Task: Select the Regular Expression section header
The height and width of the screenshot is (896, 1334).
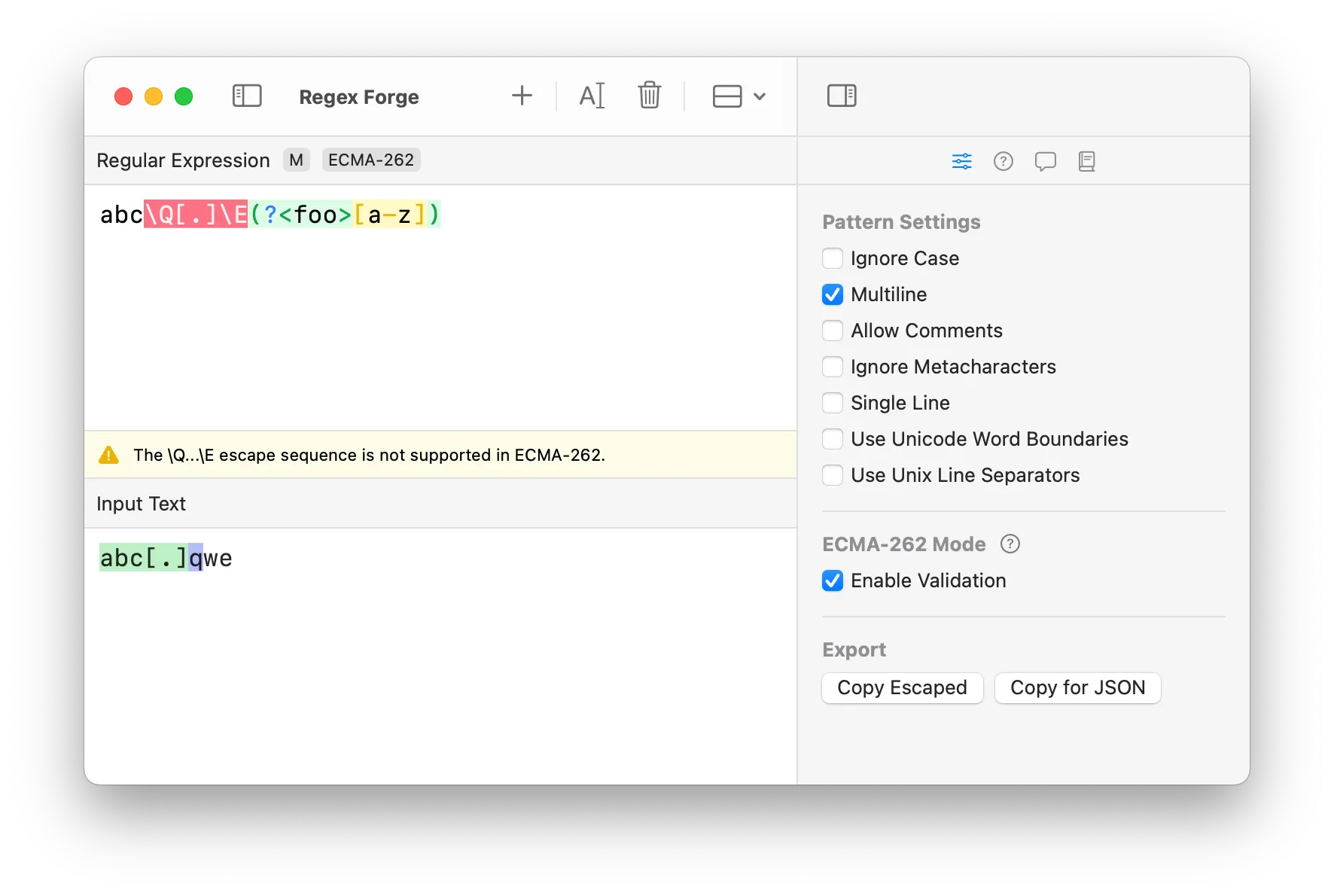Action: coord(182,160)
